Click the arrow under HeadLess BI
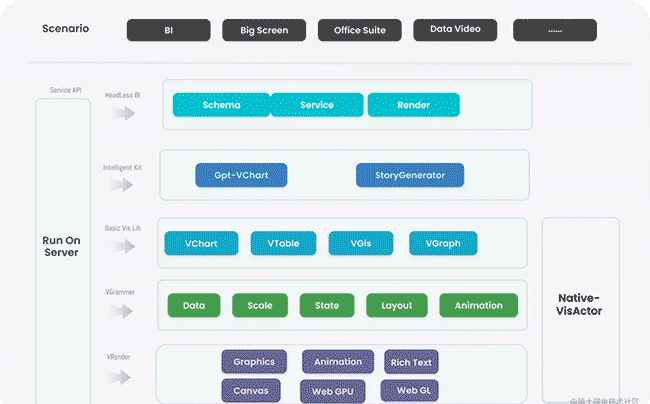Image resolution: width=650 pixels, height=404 pixels. [x=124, y=113]
